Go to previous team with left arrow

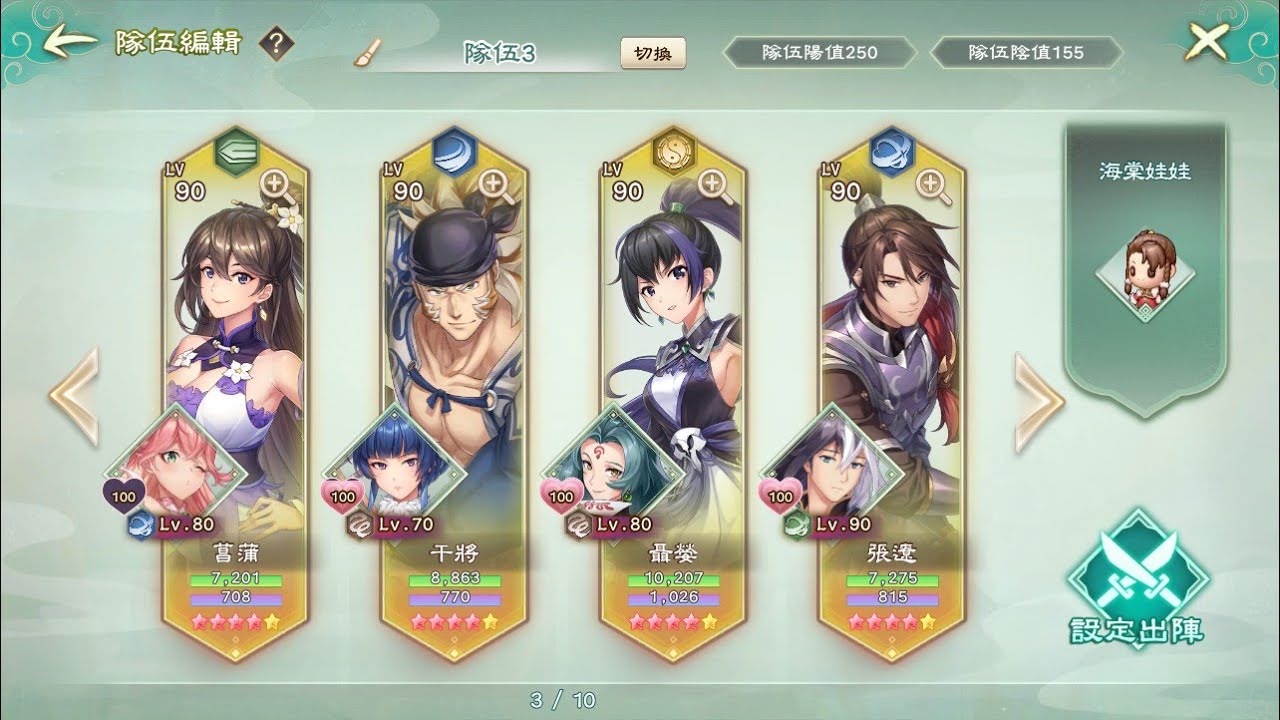(x=74, y=397)
